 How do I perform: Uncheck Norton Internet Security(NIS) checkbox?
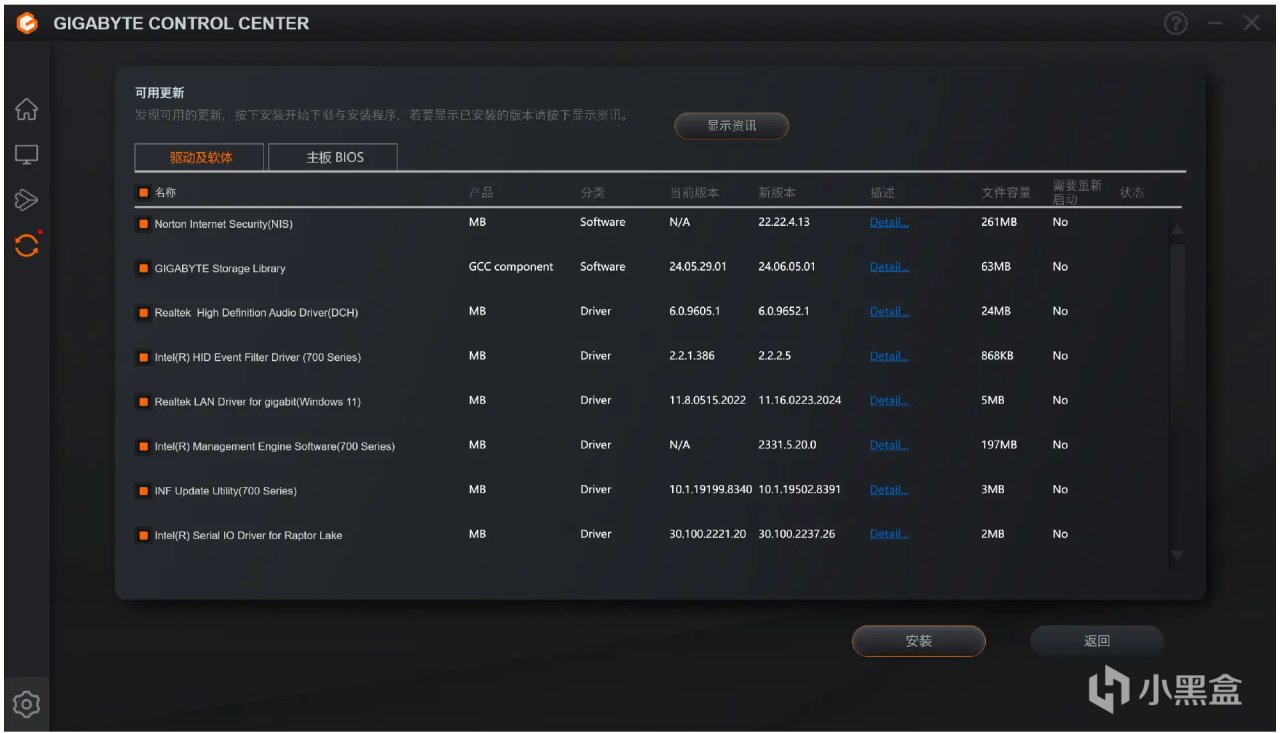[x=144, y=224]
